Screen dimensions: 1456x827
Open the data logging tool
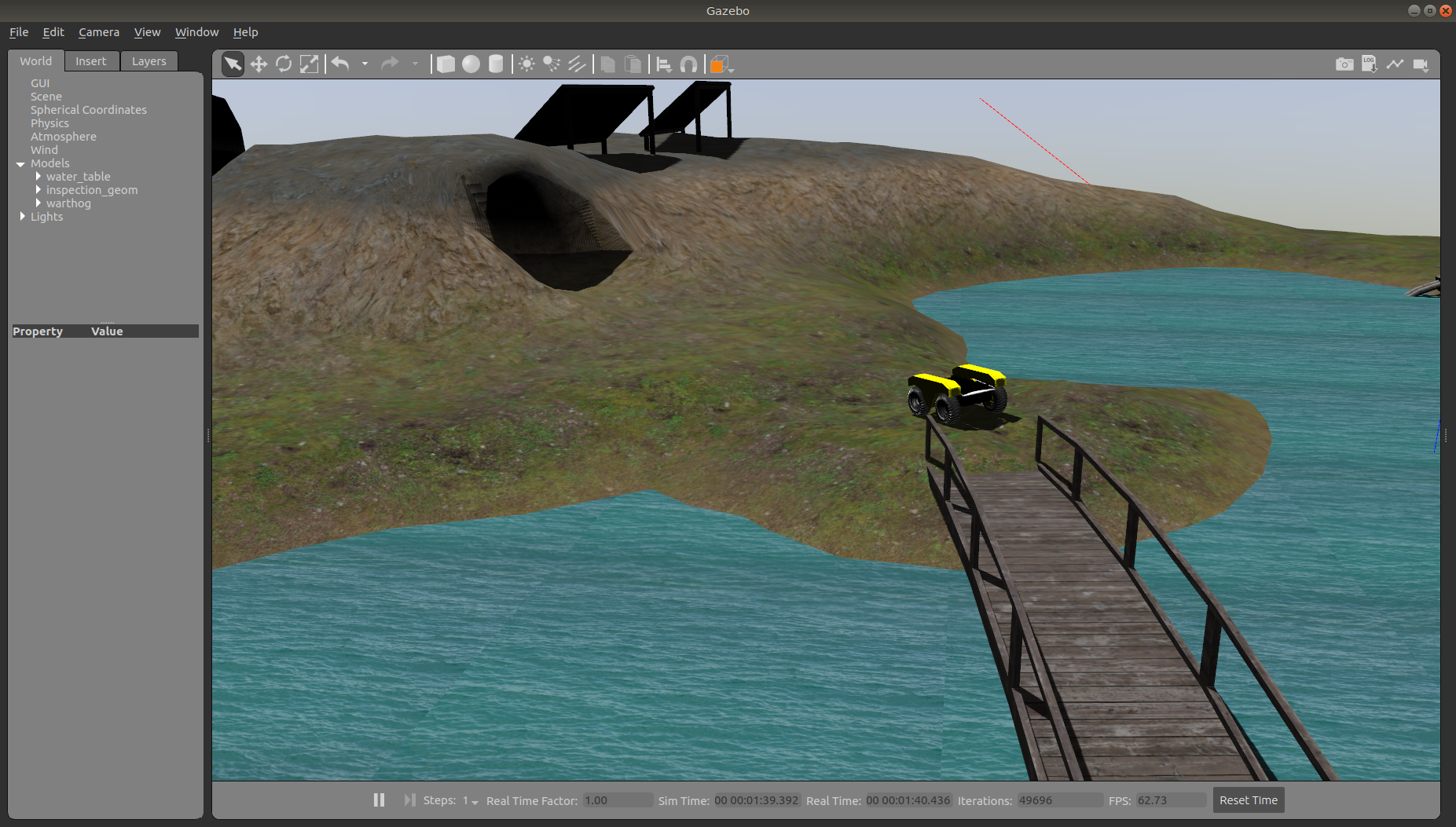[x=1370, y=64]
